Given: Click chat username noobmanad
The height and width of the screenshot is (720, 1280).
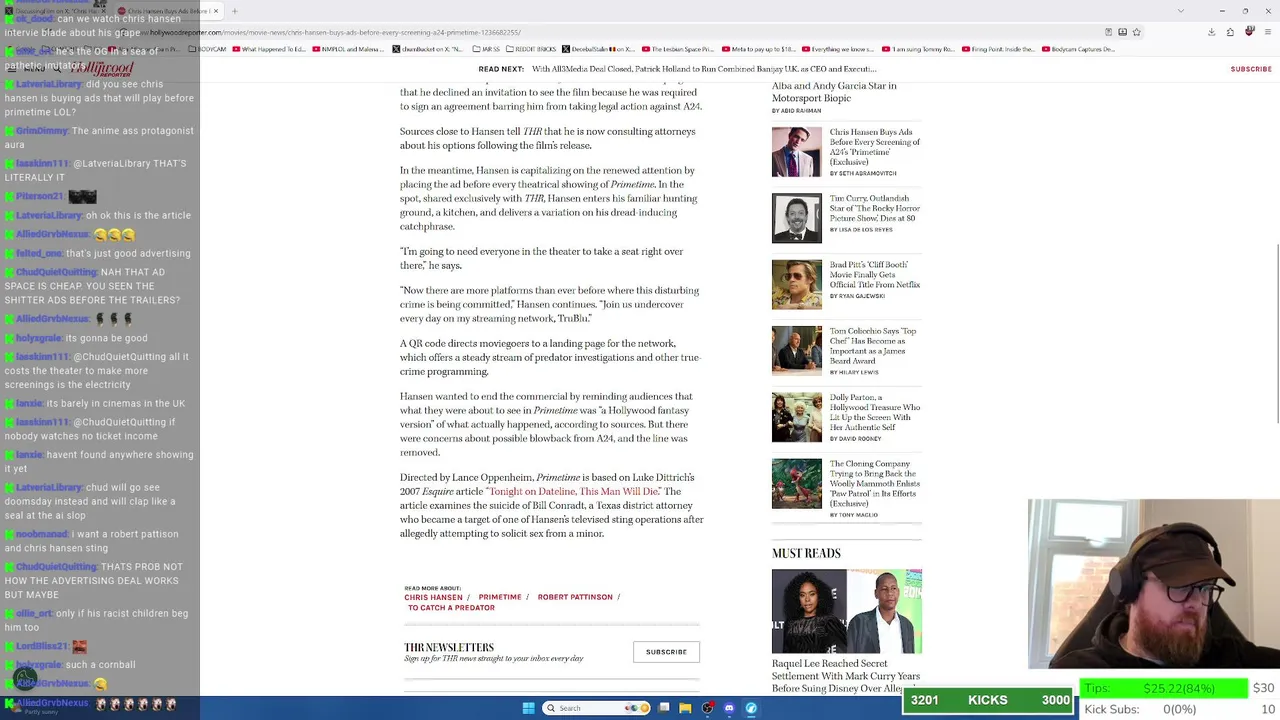Looking at the screenshot, I should tap(41, 535).
